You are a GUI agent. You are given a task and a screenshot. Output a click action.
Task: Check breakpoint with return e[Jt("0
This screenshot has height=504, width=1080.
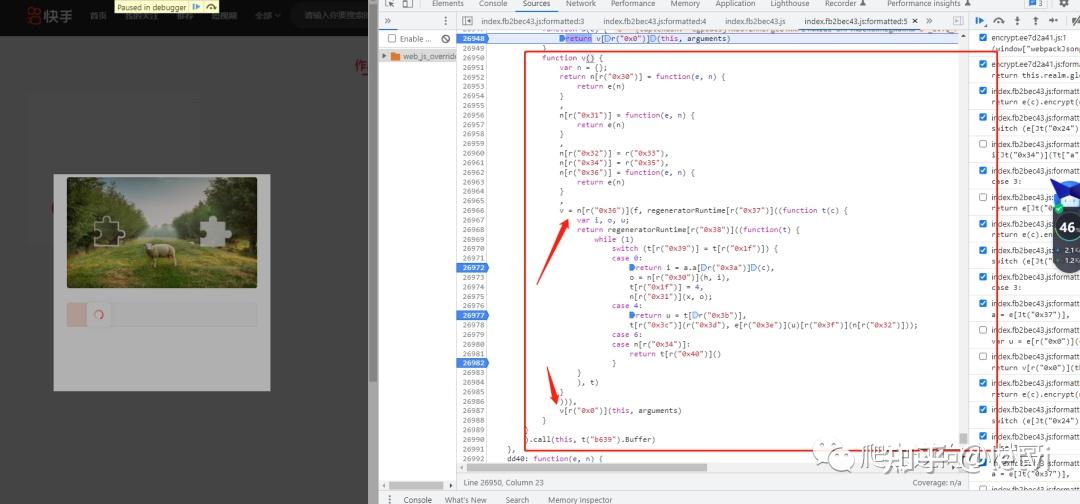pyautogui.click(x=983, y=197)
